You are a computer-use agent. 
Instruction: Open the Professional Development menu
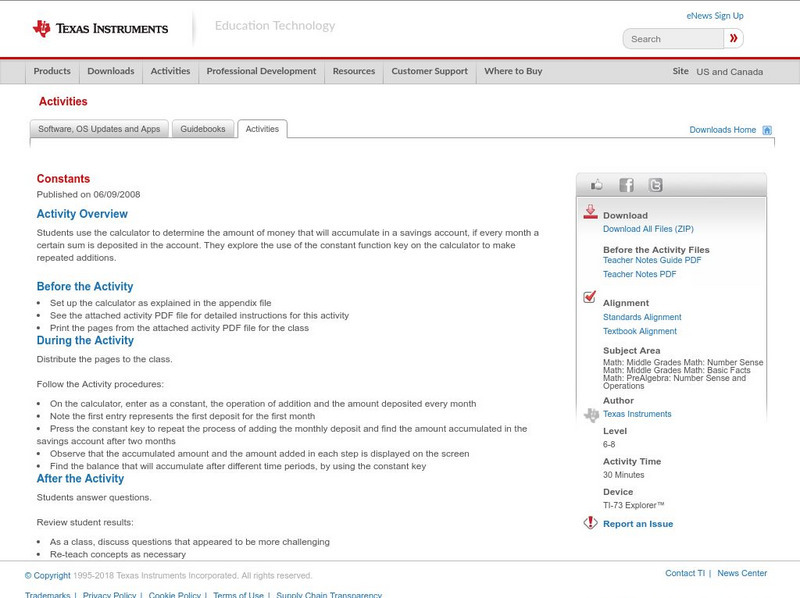pyautogui.click(x=261, y=71)
